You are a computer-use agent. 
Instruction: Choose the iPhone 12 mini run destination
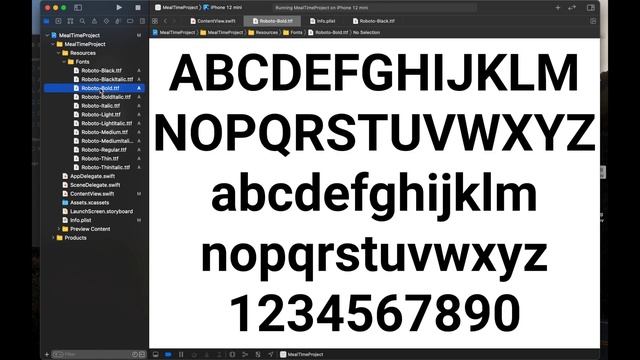click(x=222, y=7)
